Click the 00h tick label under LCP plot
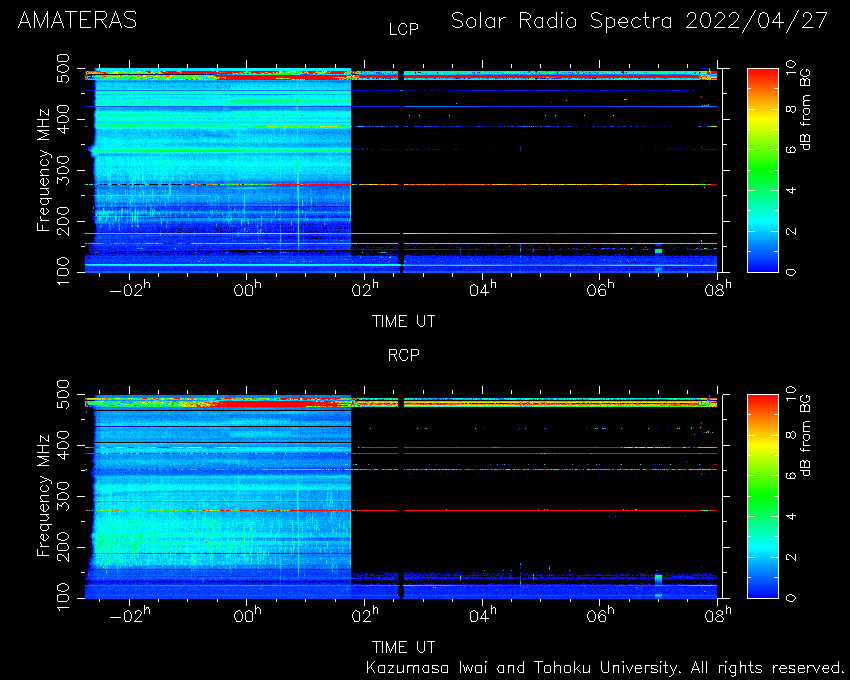The width and height of the screenshot is (850, 680). [247, 290]
